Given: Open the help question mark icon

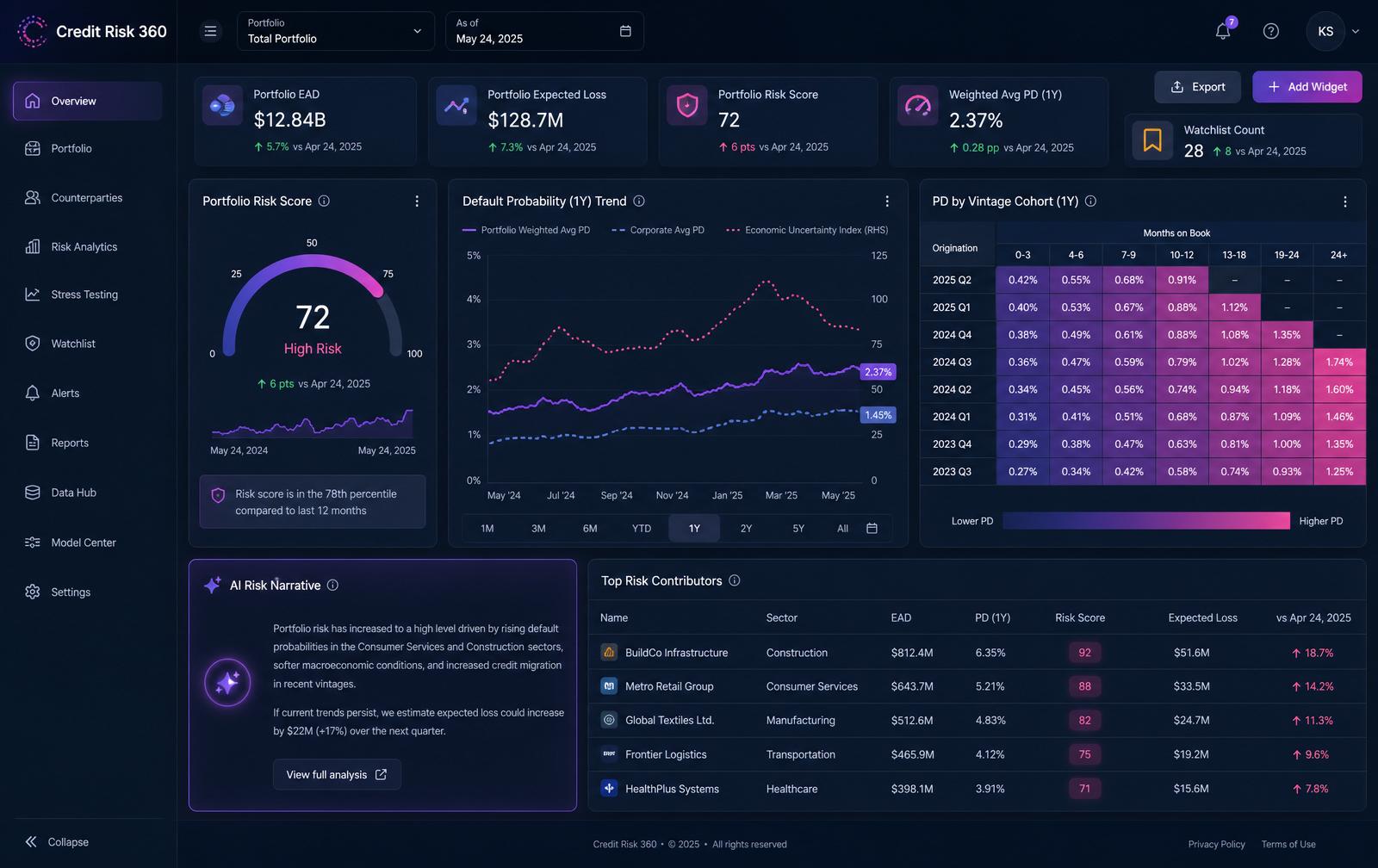Looking at the screenshot, I should tap(1270, 31).
